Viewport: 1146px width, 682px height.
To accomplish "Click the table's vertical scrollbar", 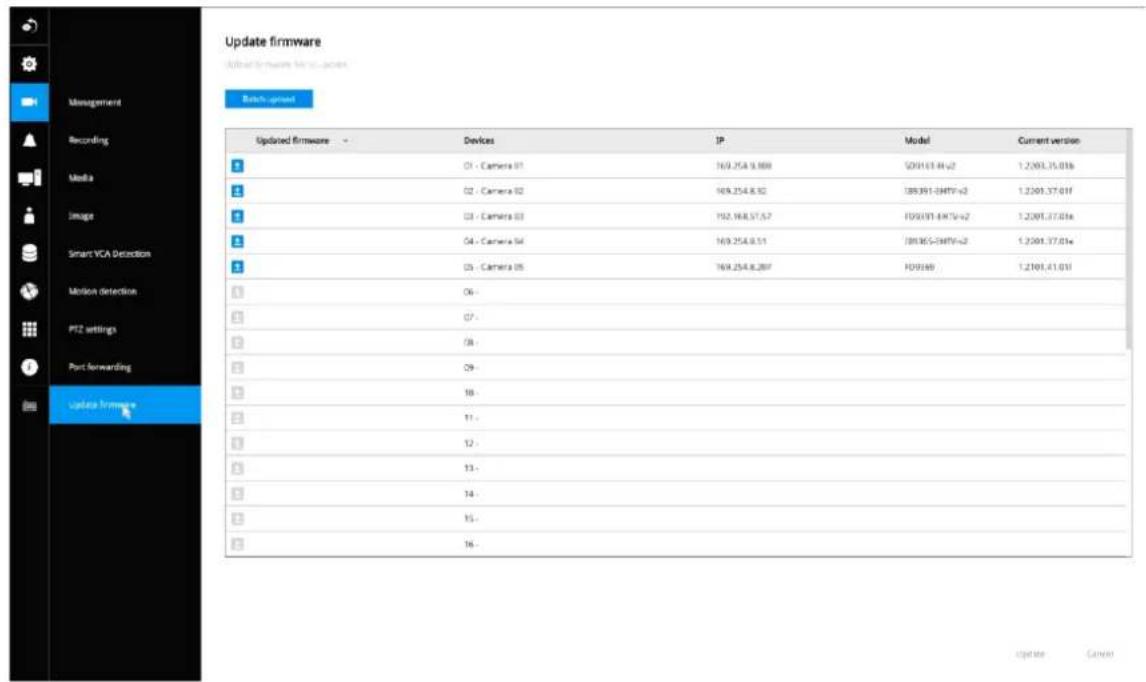I will point(1129,241).
